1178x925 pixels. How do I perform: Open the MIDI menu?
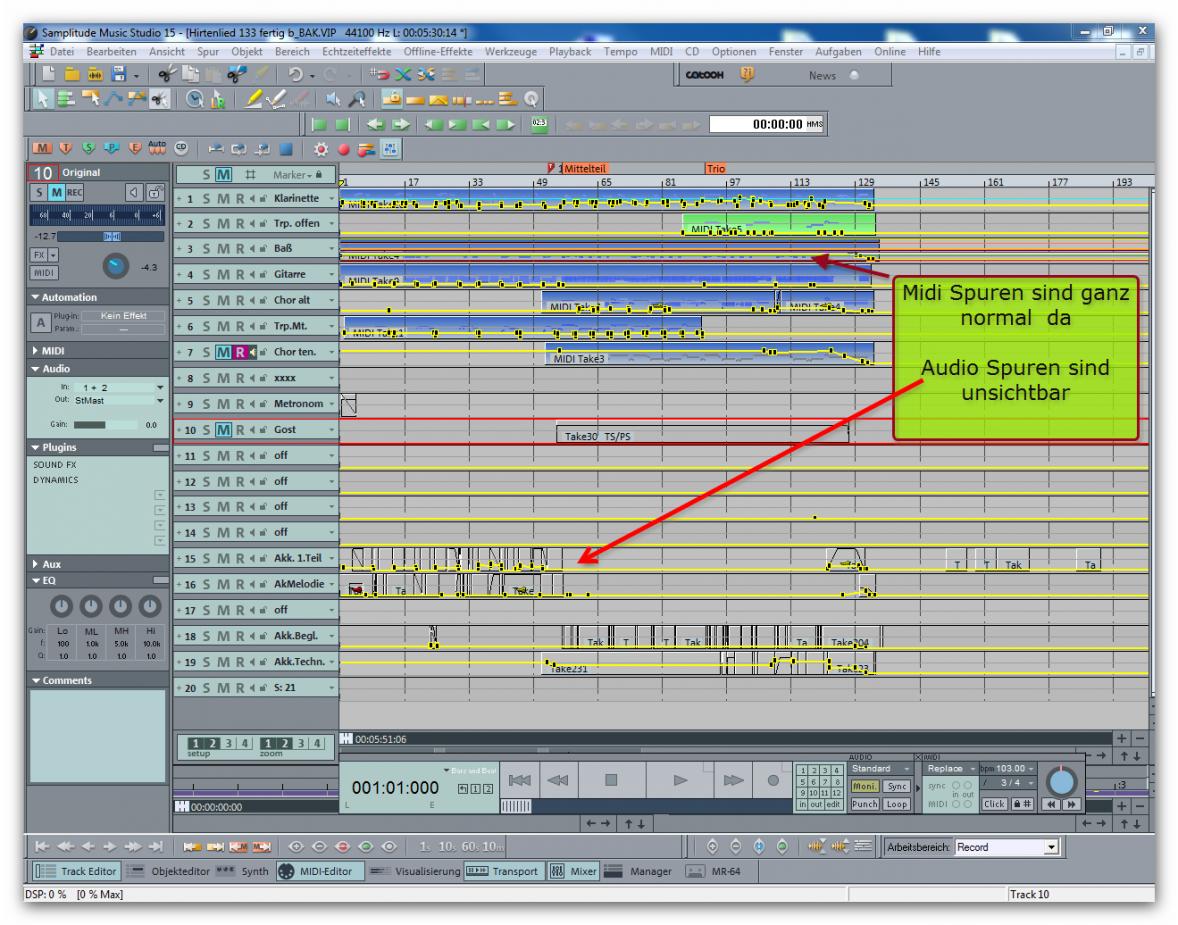pyautogui.click(x=661, y=52)
